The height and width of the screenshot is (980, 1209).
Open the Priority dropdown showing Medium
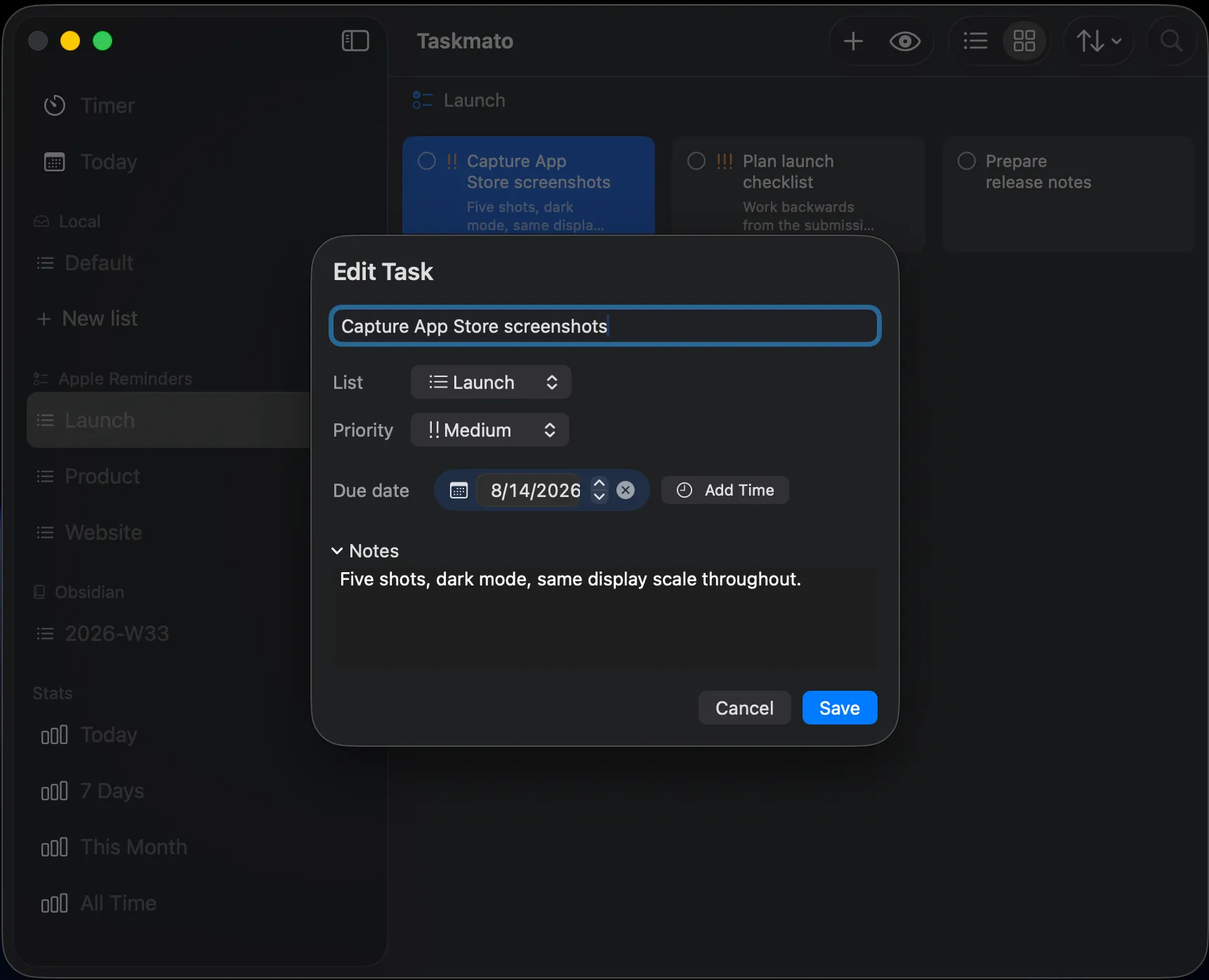click(x=490, y=430)
